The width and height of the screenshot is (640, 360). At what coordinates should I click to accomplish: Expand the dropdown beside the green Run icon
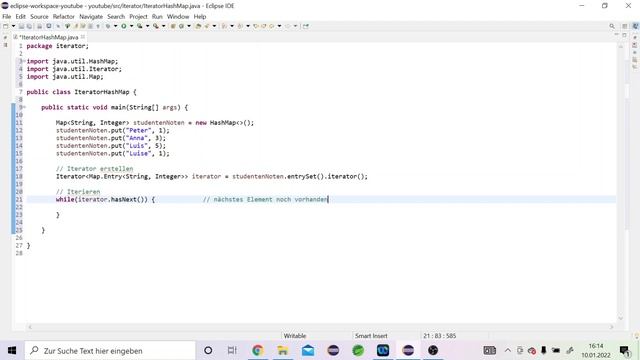(131, 26)
